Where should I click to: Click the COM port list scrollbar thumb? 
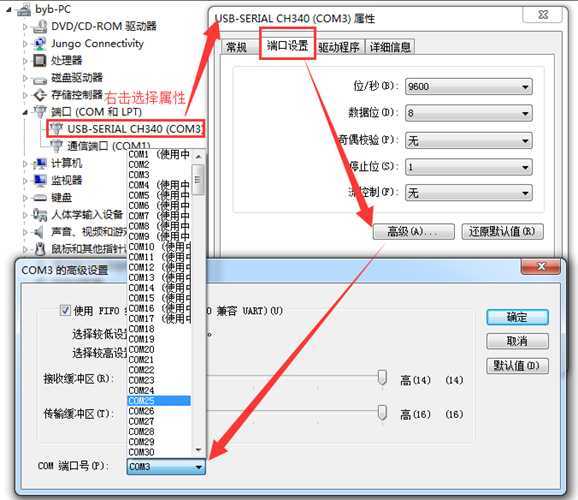[x=198, y=180]
